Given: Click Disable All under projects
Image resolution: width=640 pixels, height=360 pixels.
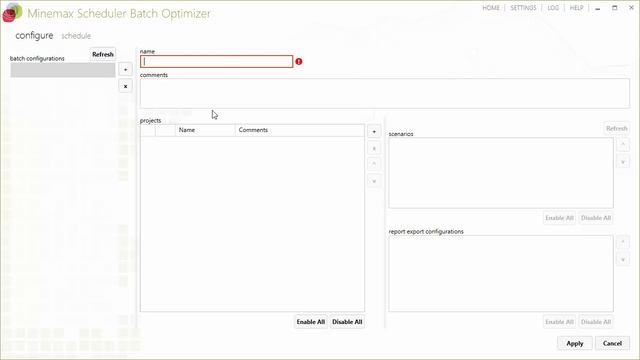Looking at the screenshot, I should point(347,322).
